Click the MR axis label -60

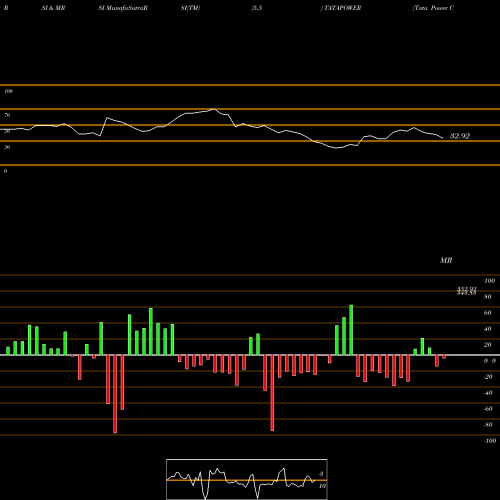coord(488,409)
